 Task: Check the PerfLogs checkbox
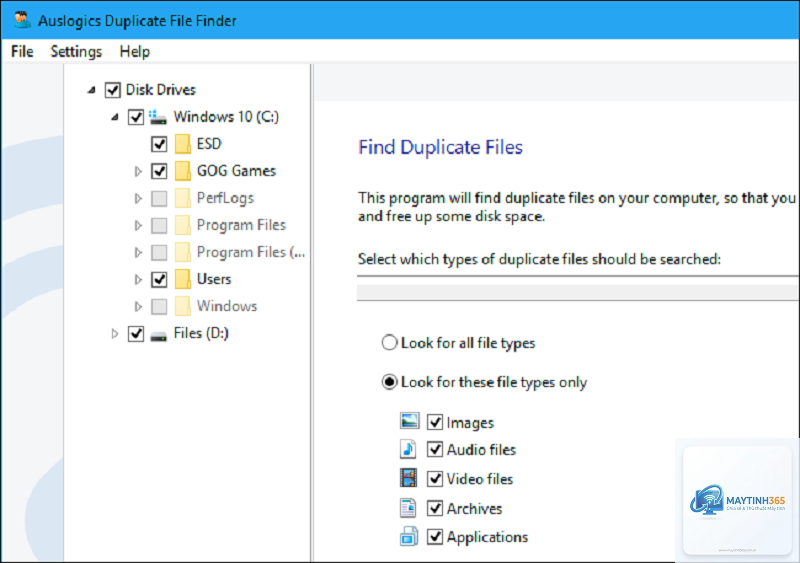pos(159,199)
